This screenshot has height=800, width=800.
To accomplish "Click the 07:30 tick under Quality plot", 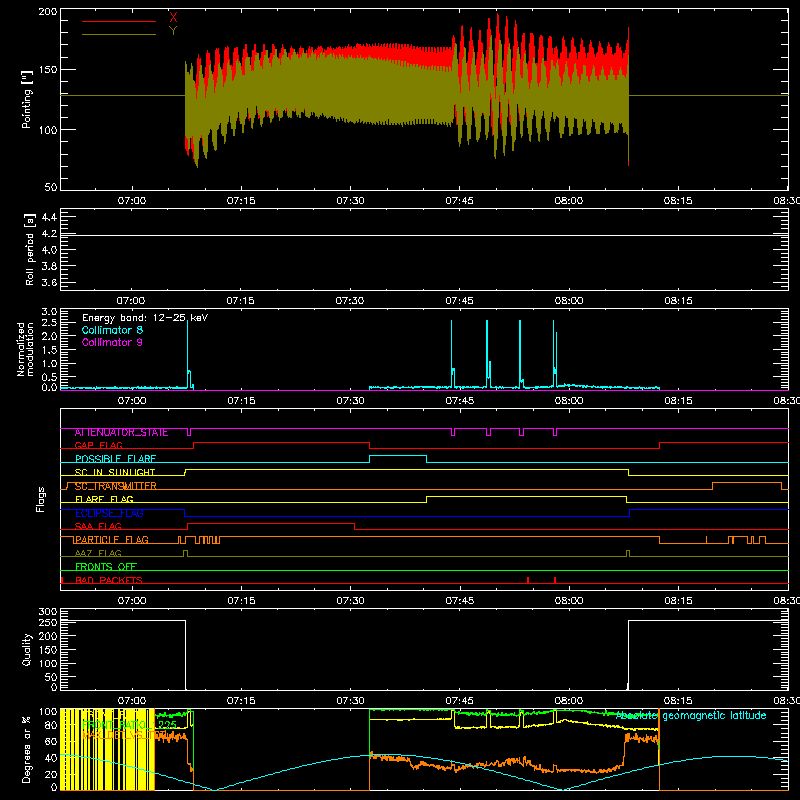I will click(350, 701).
